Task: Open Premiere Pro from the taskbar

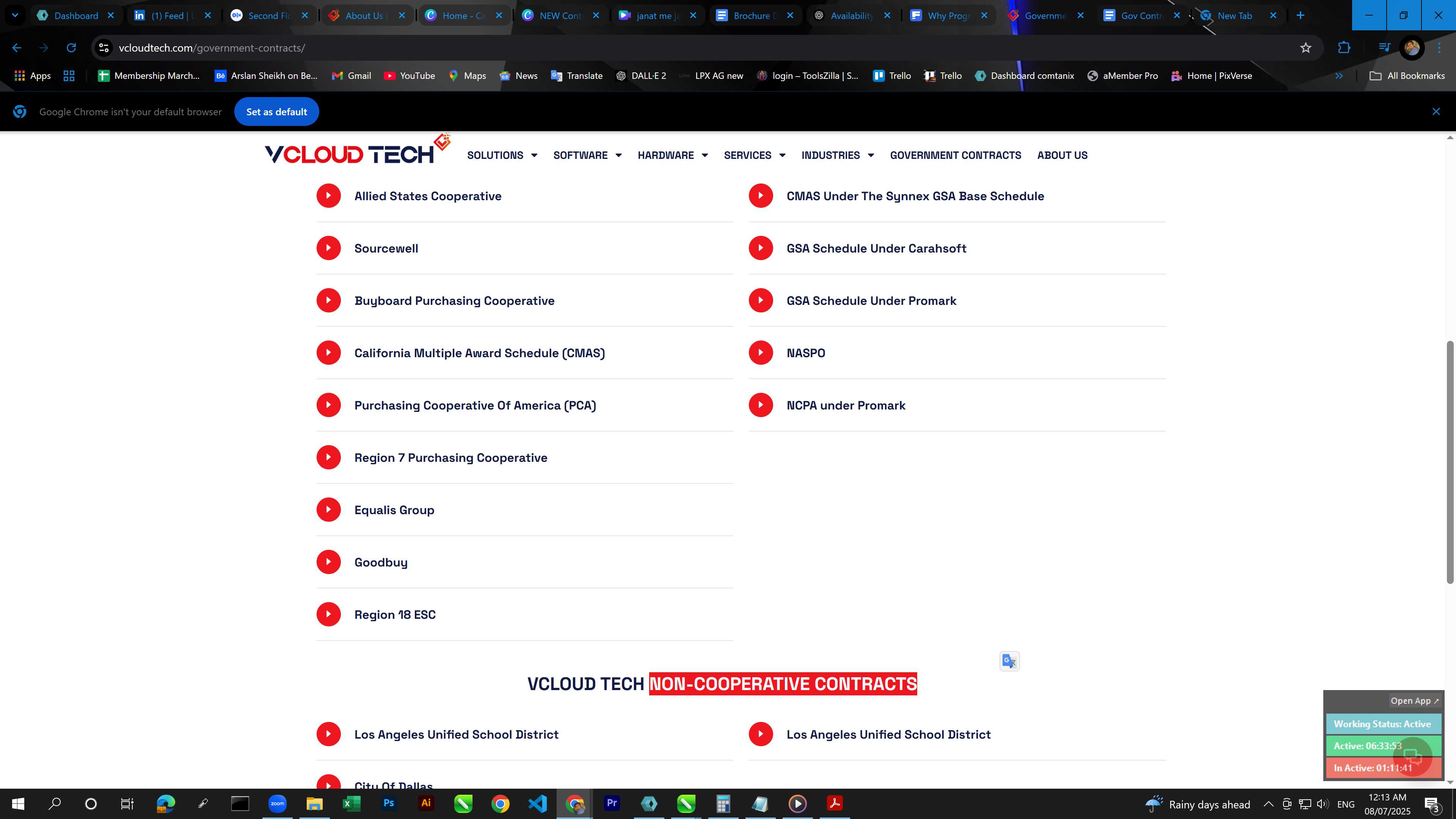Action: pyautogui.click(x=612, y=803)
